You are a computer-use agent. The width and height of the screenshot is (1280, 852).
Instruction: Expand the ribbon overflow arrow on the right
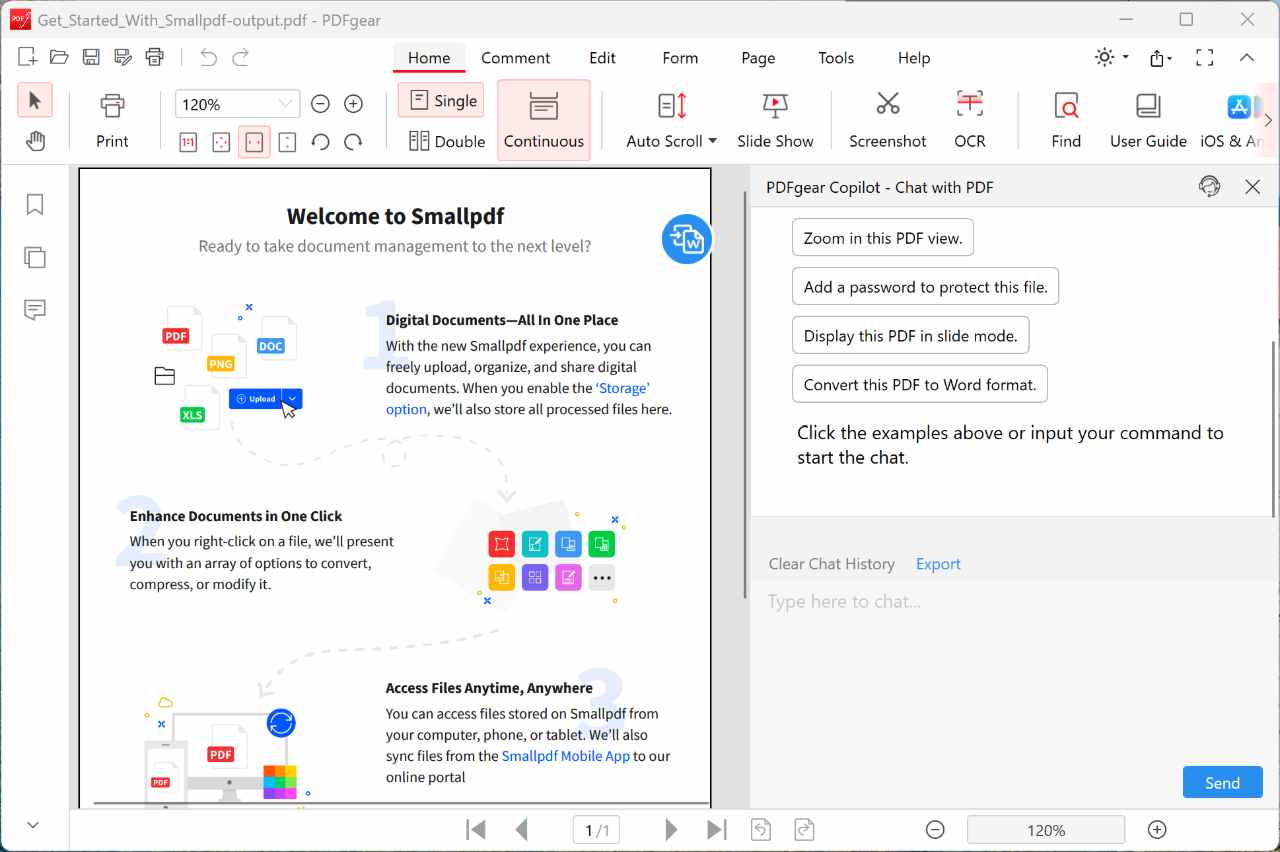click(1268, 120)
